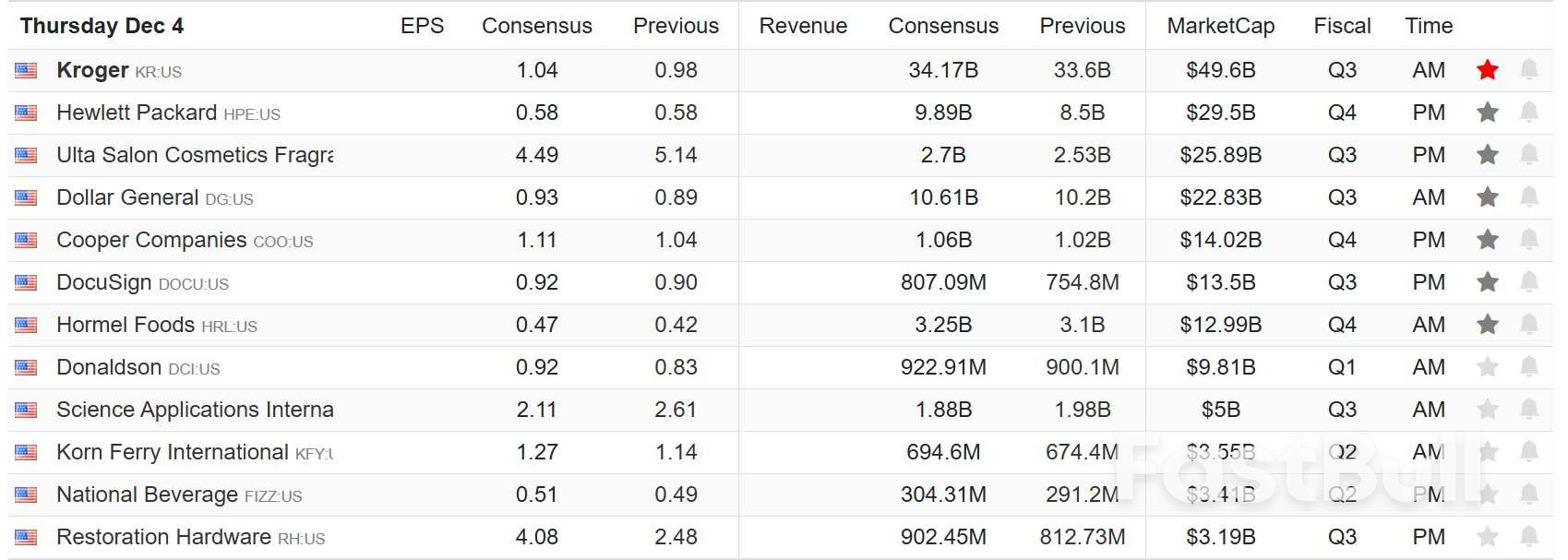Click the flag icon next to Hormel Foods
Viewport: 1568px width, 560px height.
click(x=26, y=326)
